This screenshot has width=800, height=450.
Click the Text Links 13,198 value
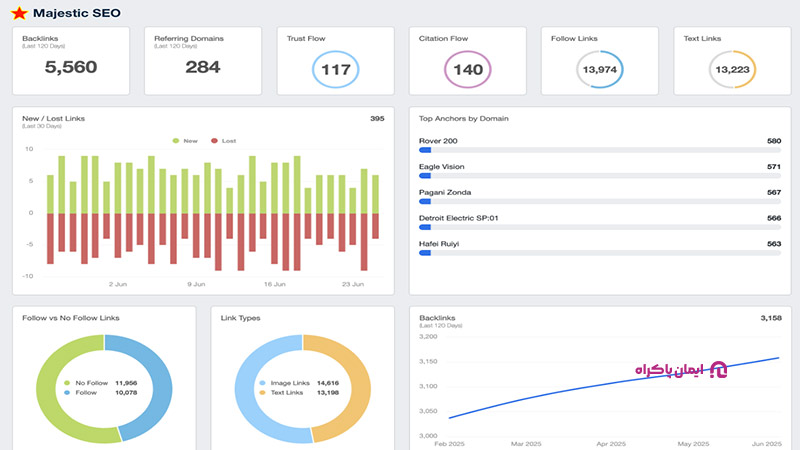328,392
